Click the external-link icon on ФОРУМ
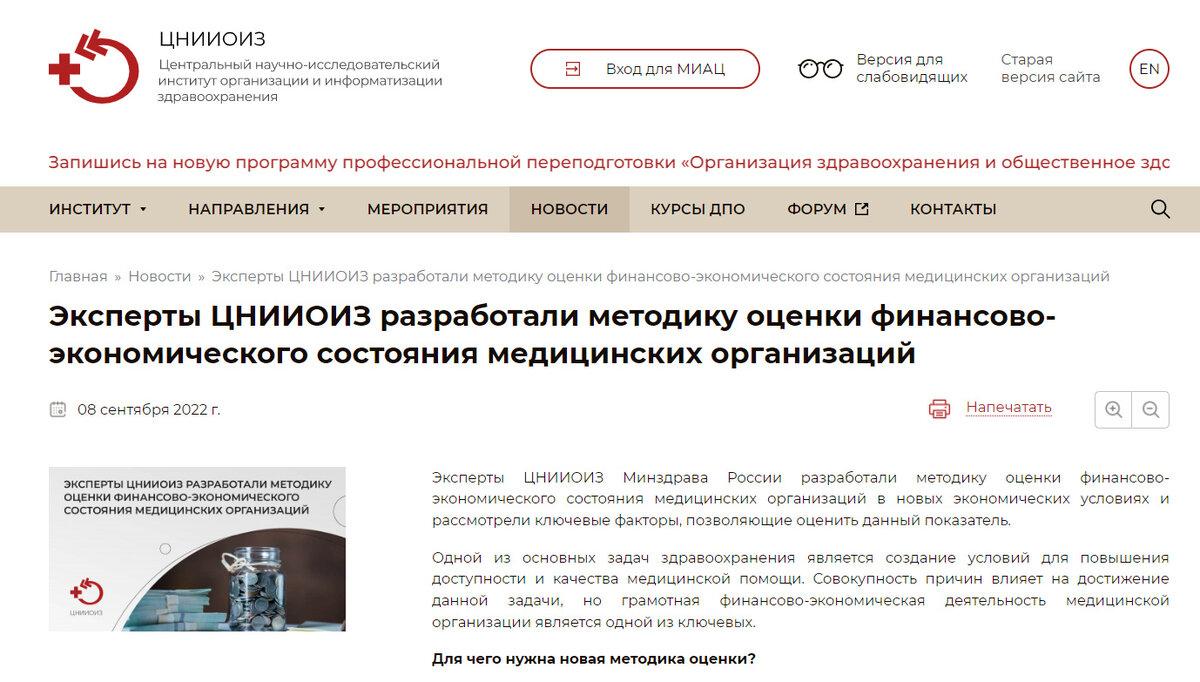The image size is (1200, 682). pyautogui.click(x=861, y=208)
